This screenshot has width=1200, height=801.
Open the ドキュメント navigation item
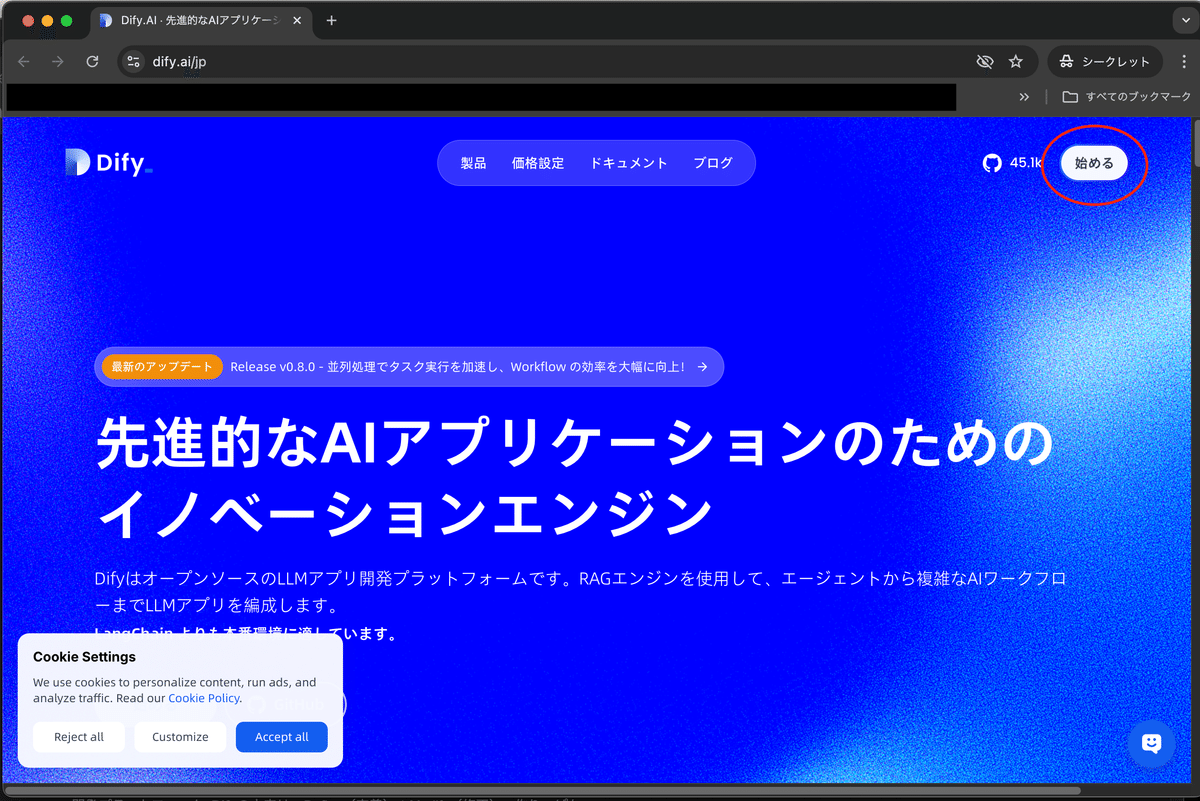click(629, 163)
